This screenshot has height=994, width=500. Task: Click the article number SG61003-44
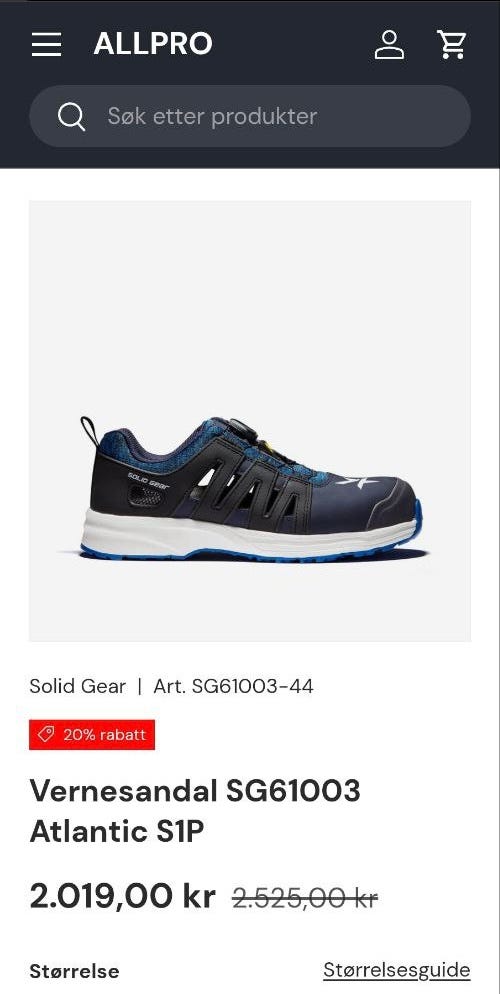[233, 686]
